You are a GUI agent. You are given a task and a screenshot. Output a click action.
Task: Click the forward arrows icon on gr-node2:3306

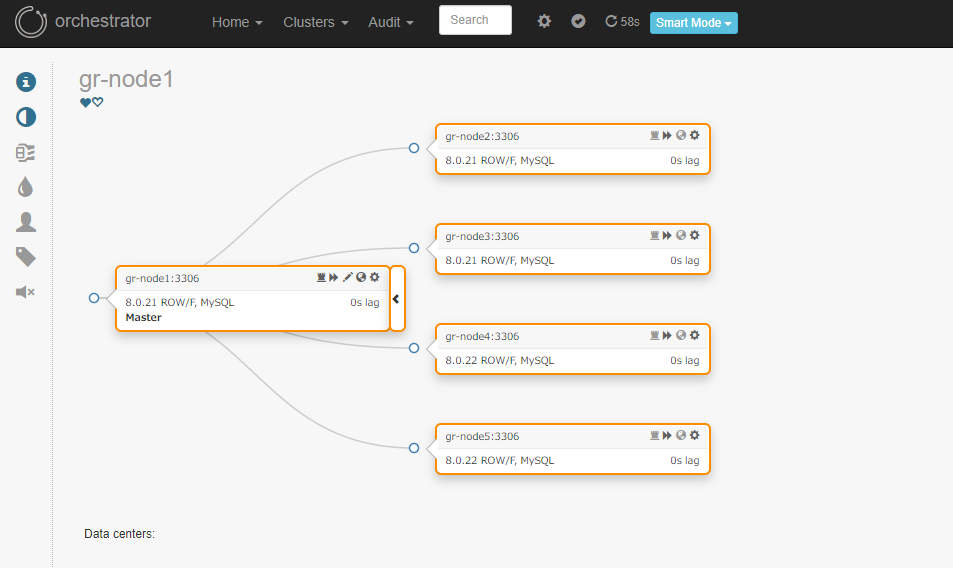point(667,135)
